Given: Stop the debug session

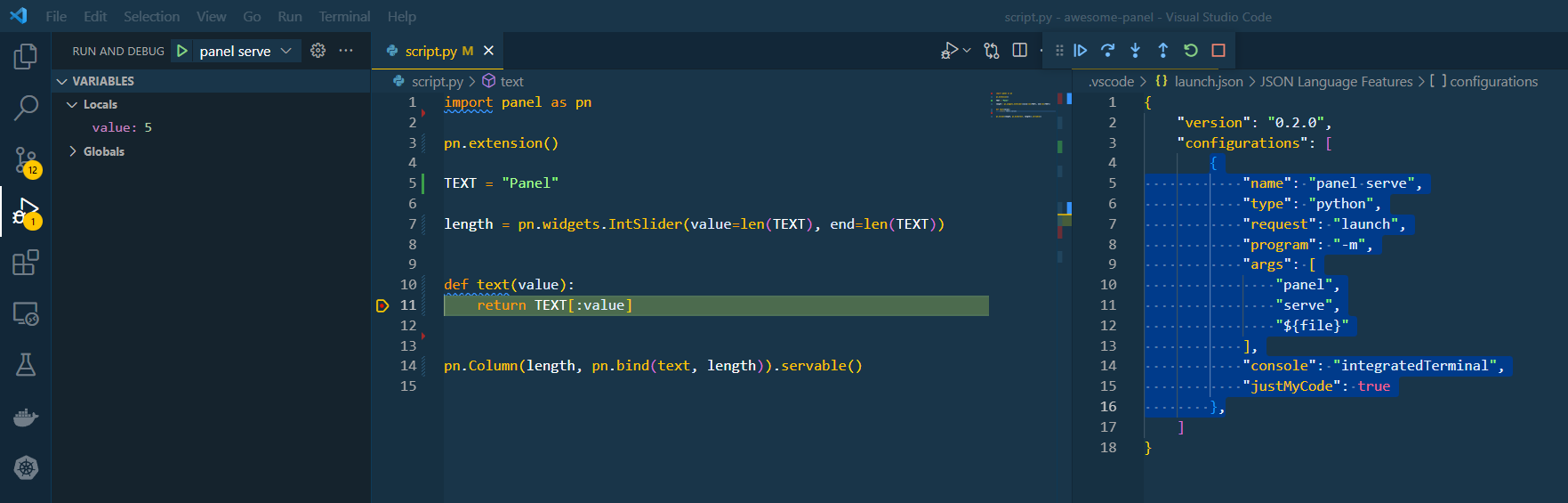Looking at the screenshot, I should coord(1218,51).
